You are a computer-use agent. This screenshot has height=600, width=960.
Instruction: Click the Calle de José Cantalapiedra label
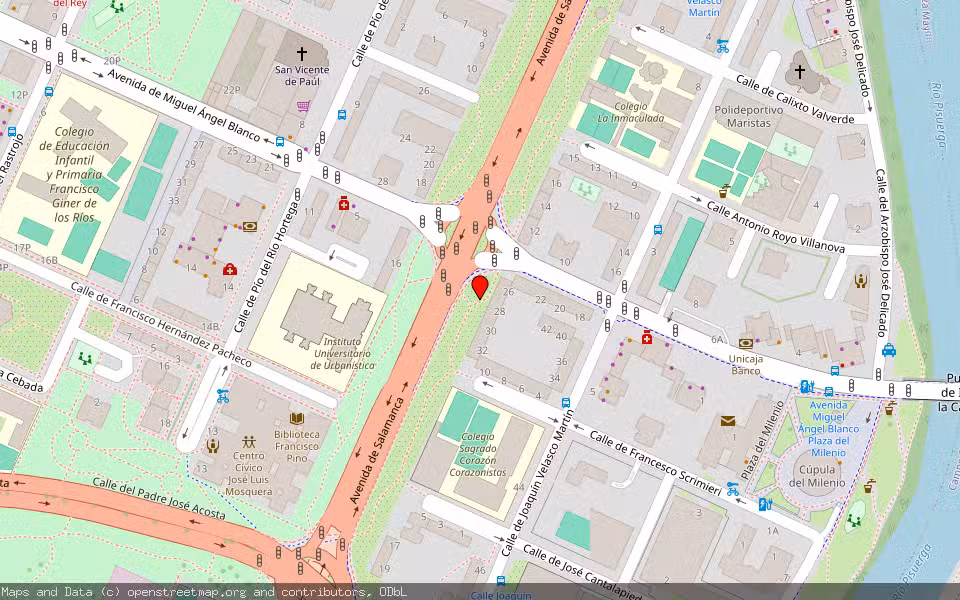[x=582, y=573]
